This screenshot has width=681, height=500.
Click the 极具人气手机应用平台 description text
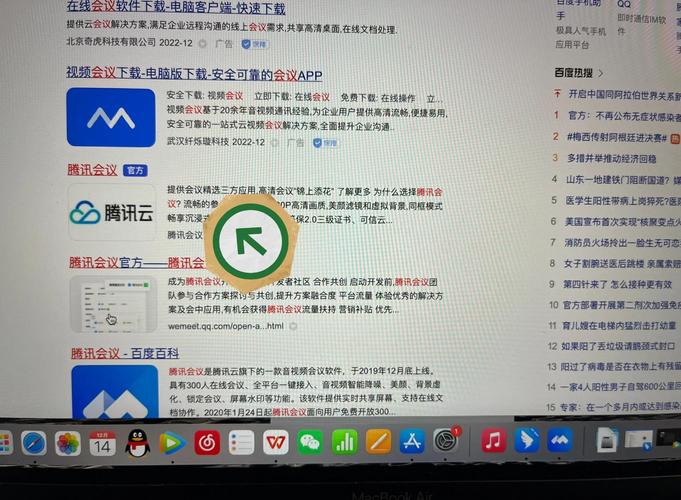tap(581, 38)
